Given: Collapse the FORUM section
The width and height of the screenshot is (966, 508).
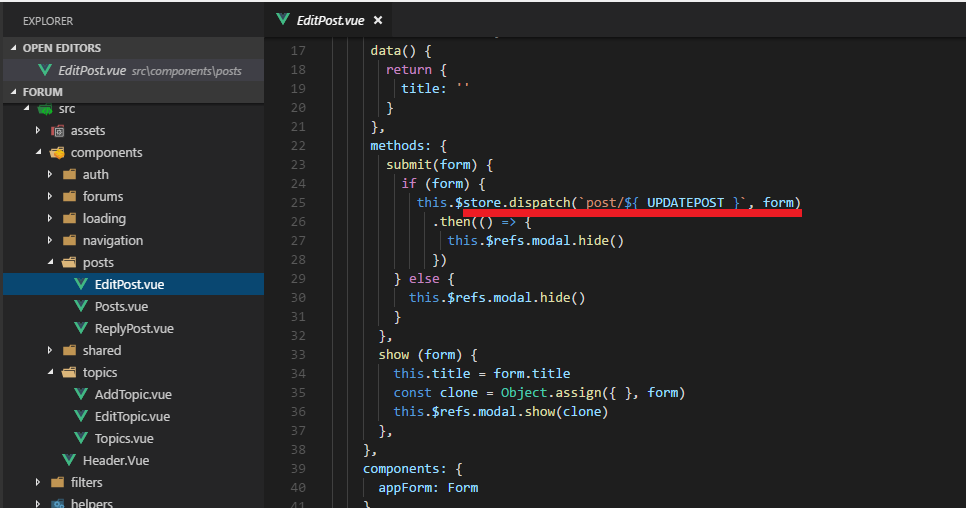Looking at the screenshot, I should (14, 91).
